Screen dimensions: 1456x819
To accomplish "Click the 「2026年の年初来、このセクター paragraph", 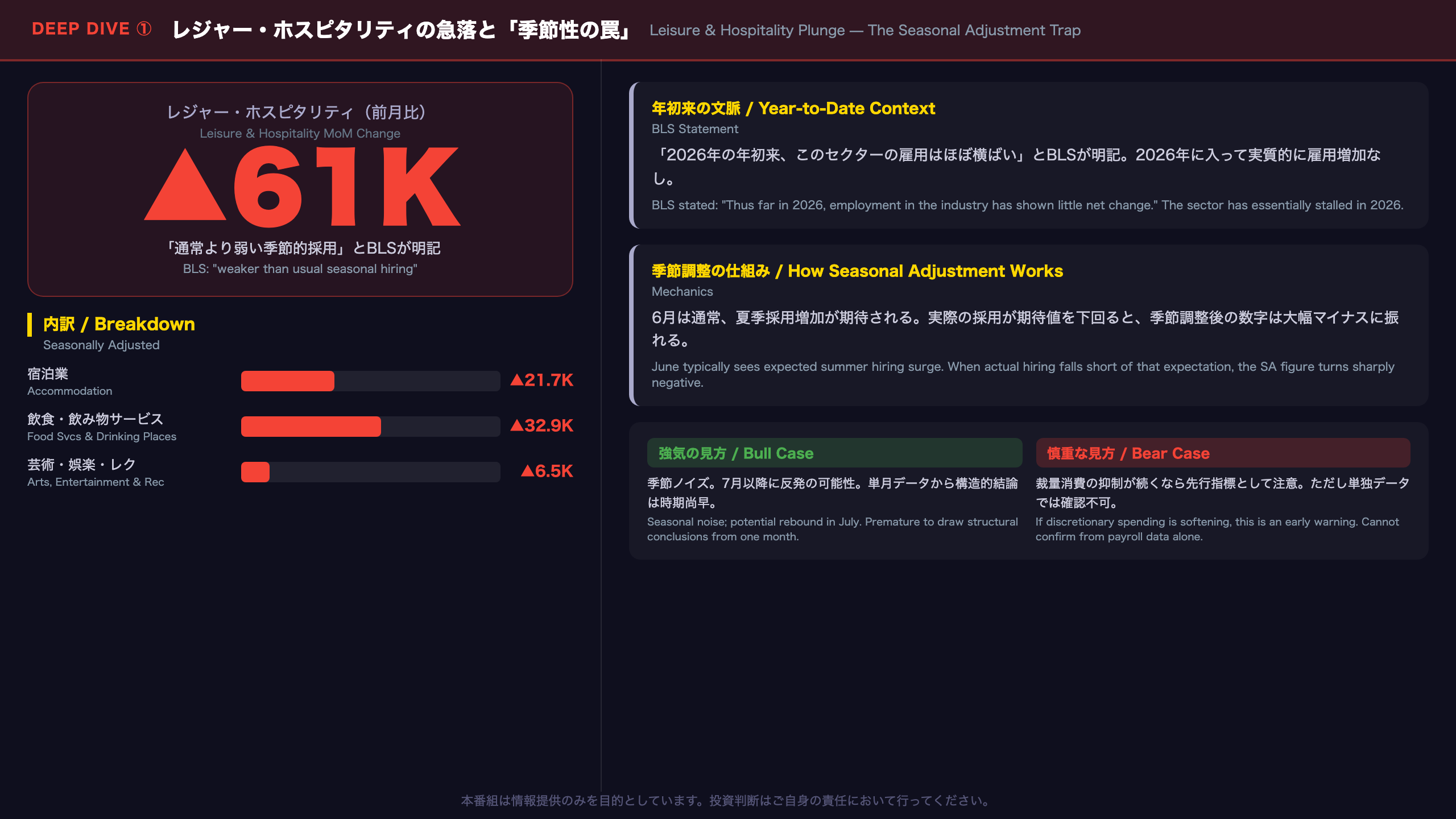I will tap(1016, 166).
